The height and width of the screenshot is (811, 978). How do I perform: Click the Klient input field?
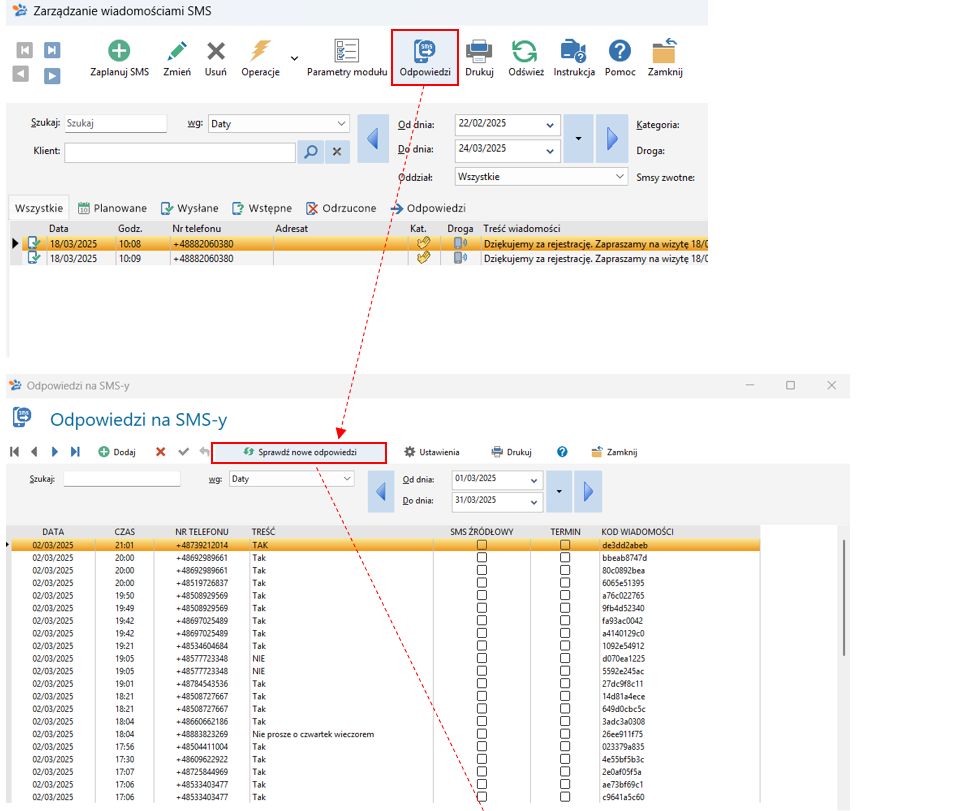pyautogui.click(x=180, y=152)
